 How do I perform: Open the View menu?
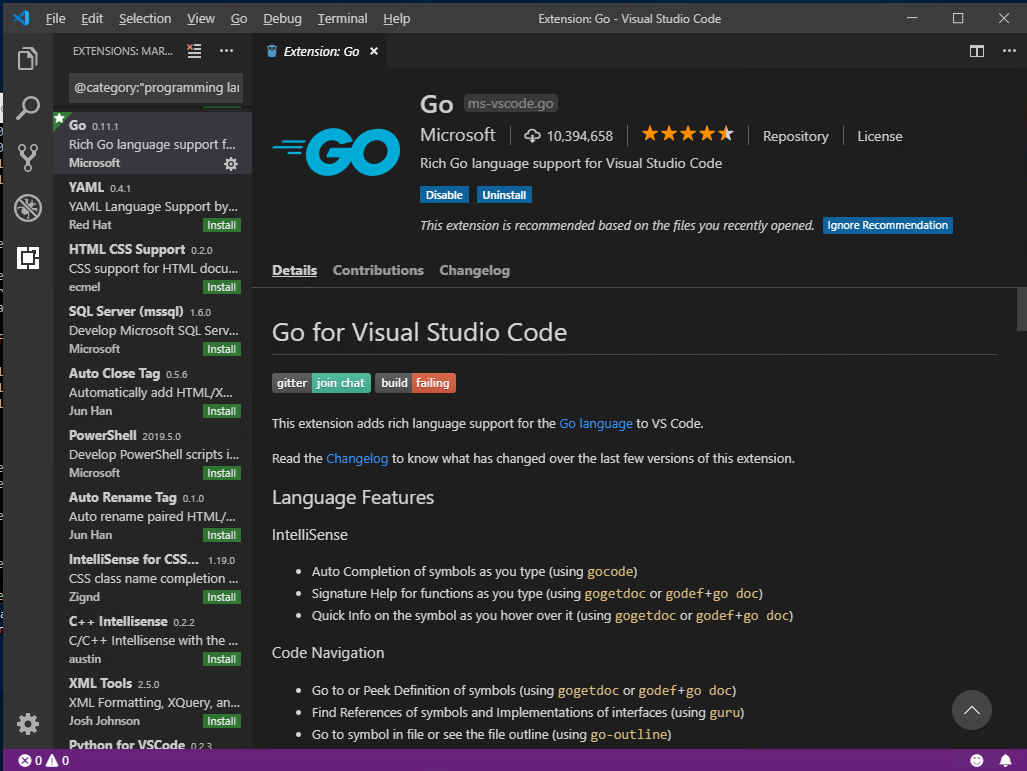pos(200,18)
